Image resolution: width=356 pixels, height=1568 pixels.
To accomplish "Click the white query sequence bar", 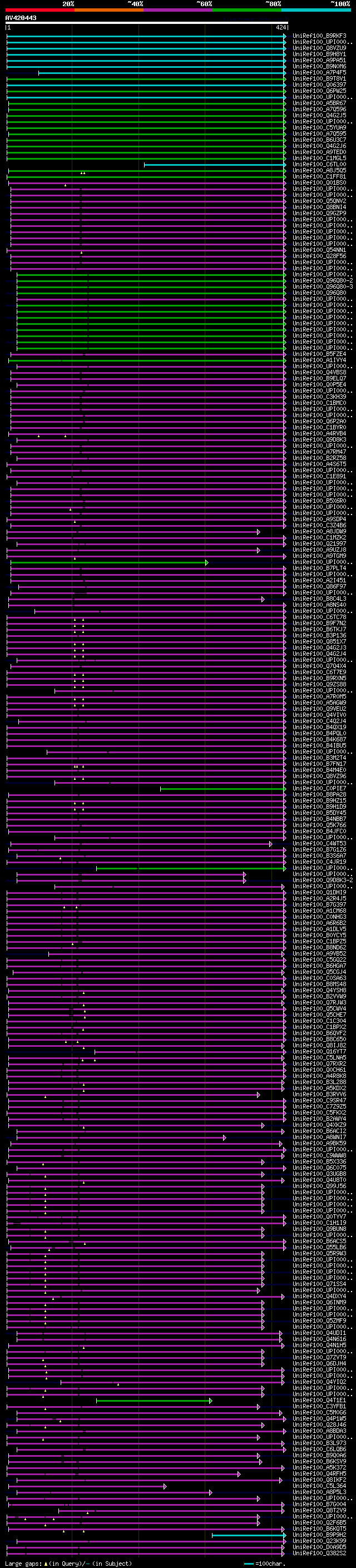I will pyautogui.click(x=147, y=23).
